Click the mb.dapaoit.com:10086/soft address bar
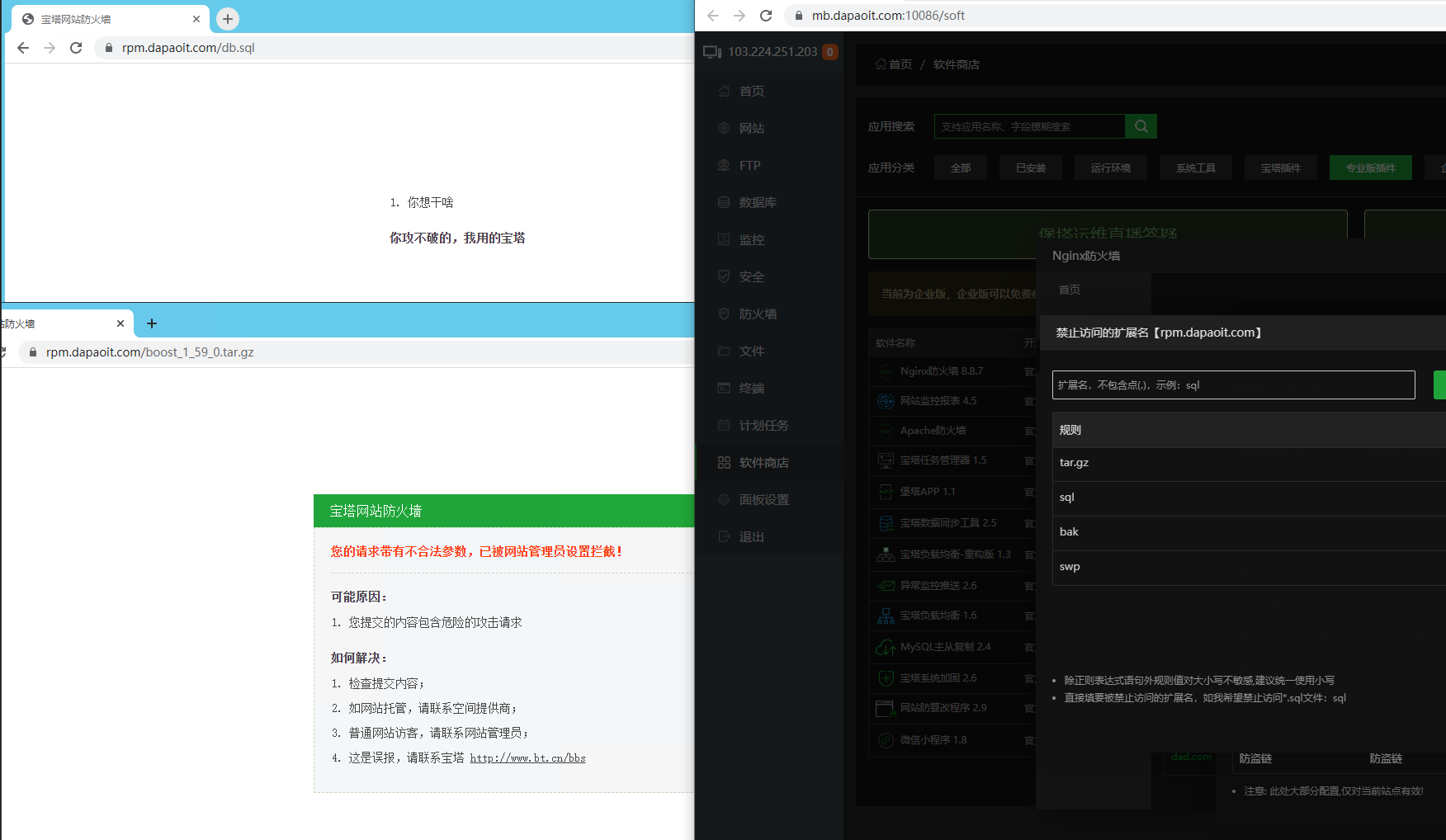1446x840 pixels. 1114,16
